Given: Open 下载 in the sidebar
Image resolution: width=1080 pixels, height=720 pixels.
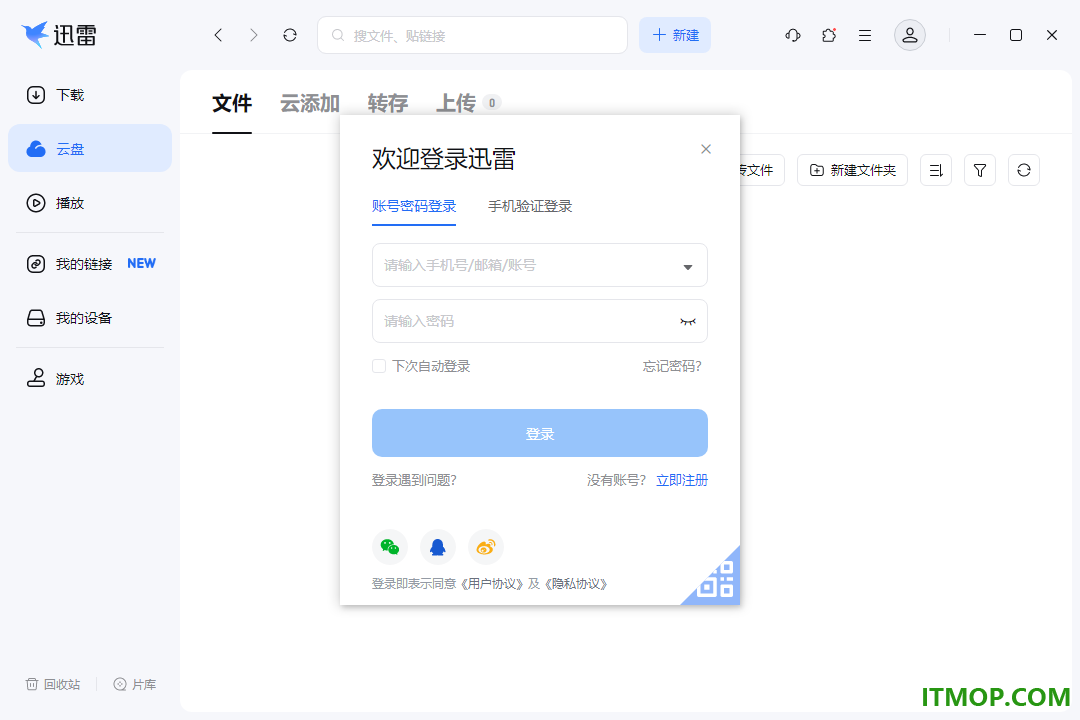Looking at the screenshot, I should (x=90, y=95).
